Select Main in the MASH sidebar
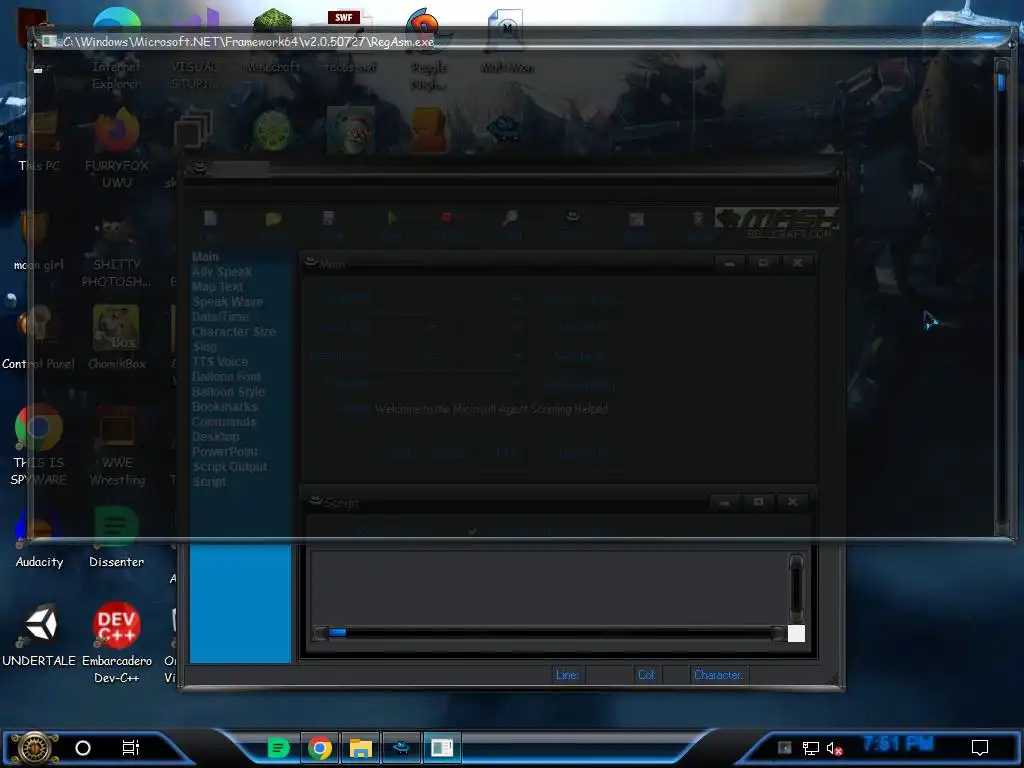Image resolution: width=1024 pixels, height=768 pixels. point(205,257)
